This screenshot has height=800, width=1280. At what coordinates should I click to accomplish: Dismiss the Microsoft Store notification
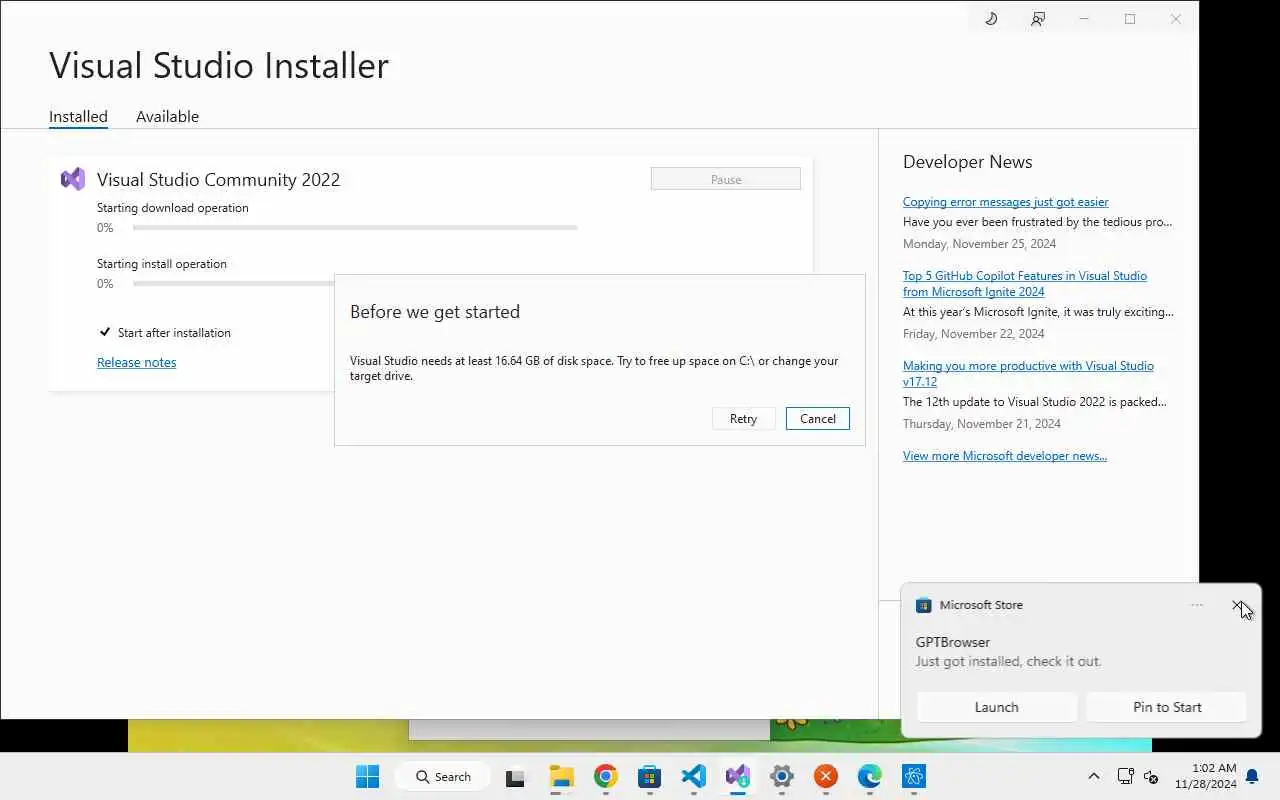[x=1238, y=605]
